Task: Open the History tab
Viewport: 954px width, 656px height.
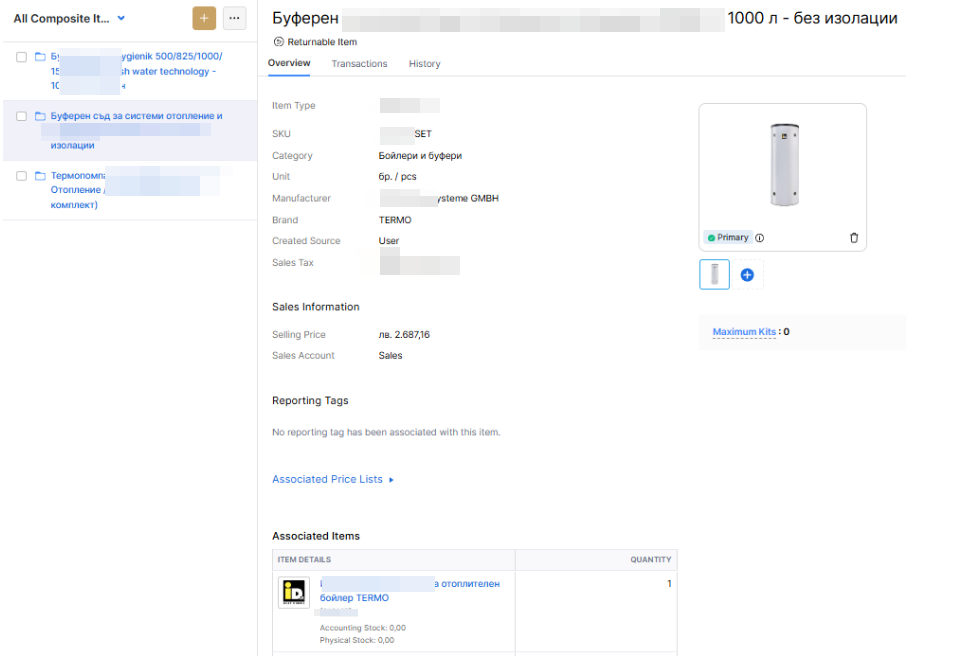Action: (424, 63)
